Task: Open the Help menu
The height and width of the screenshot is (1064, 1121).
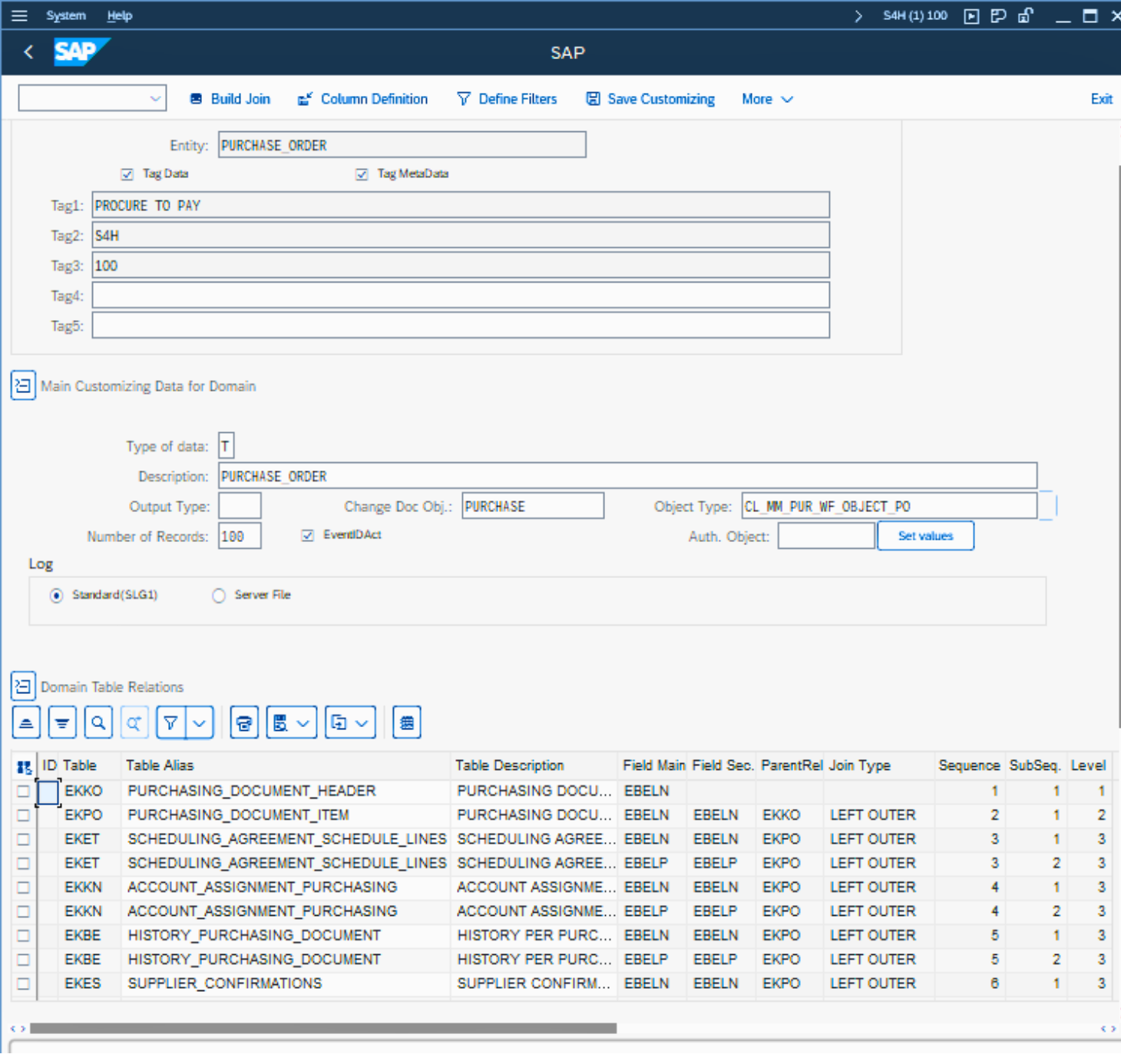Action: (119, 15)
